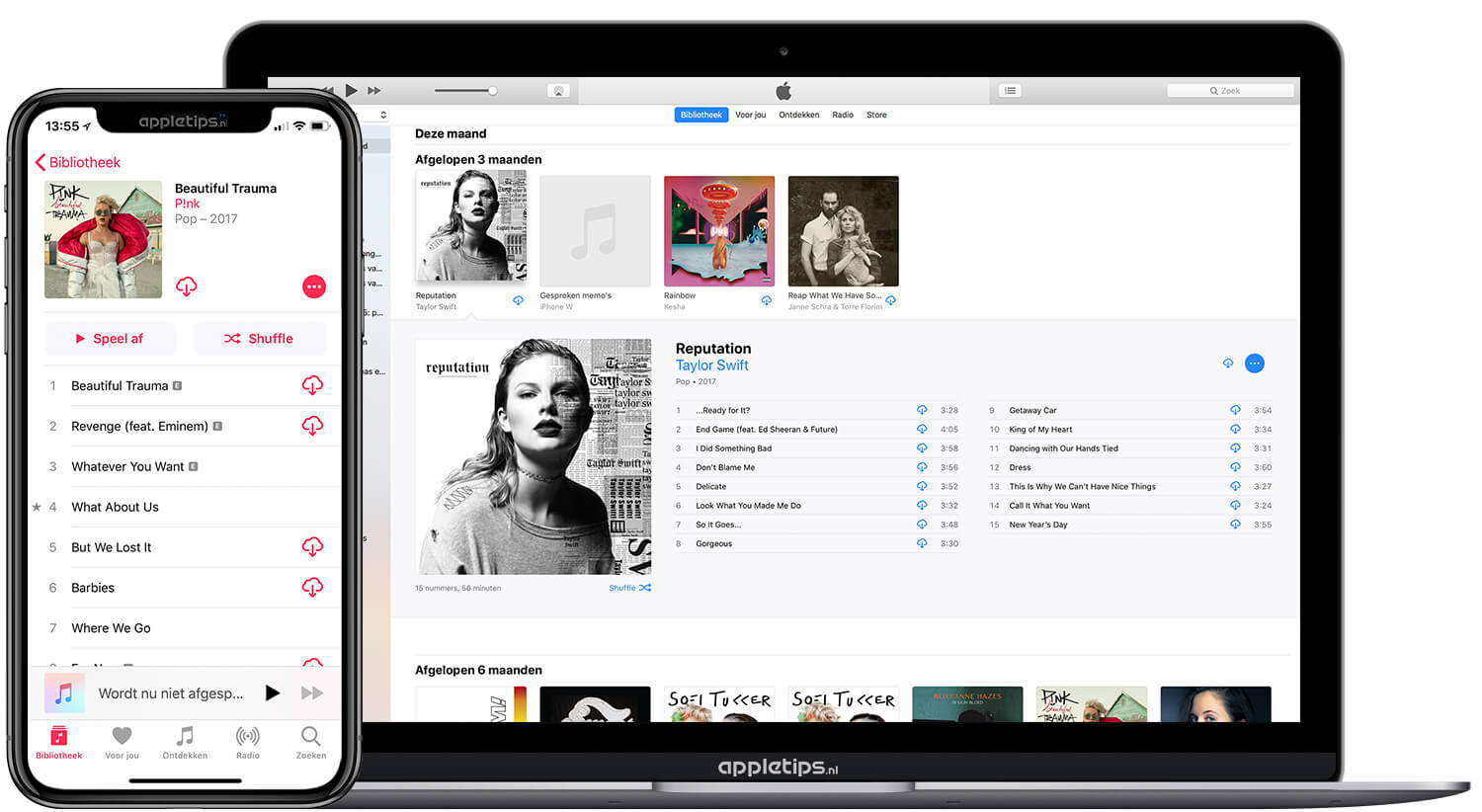This screenshot has width=1482, height=812.
Task: Open the blue more-options button for Reputation
Action: (x=1255, y=364)
